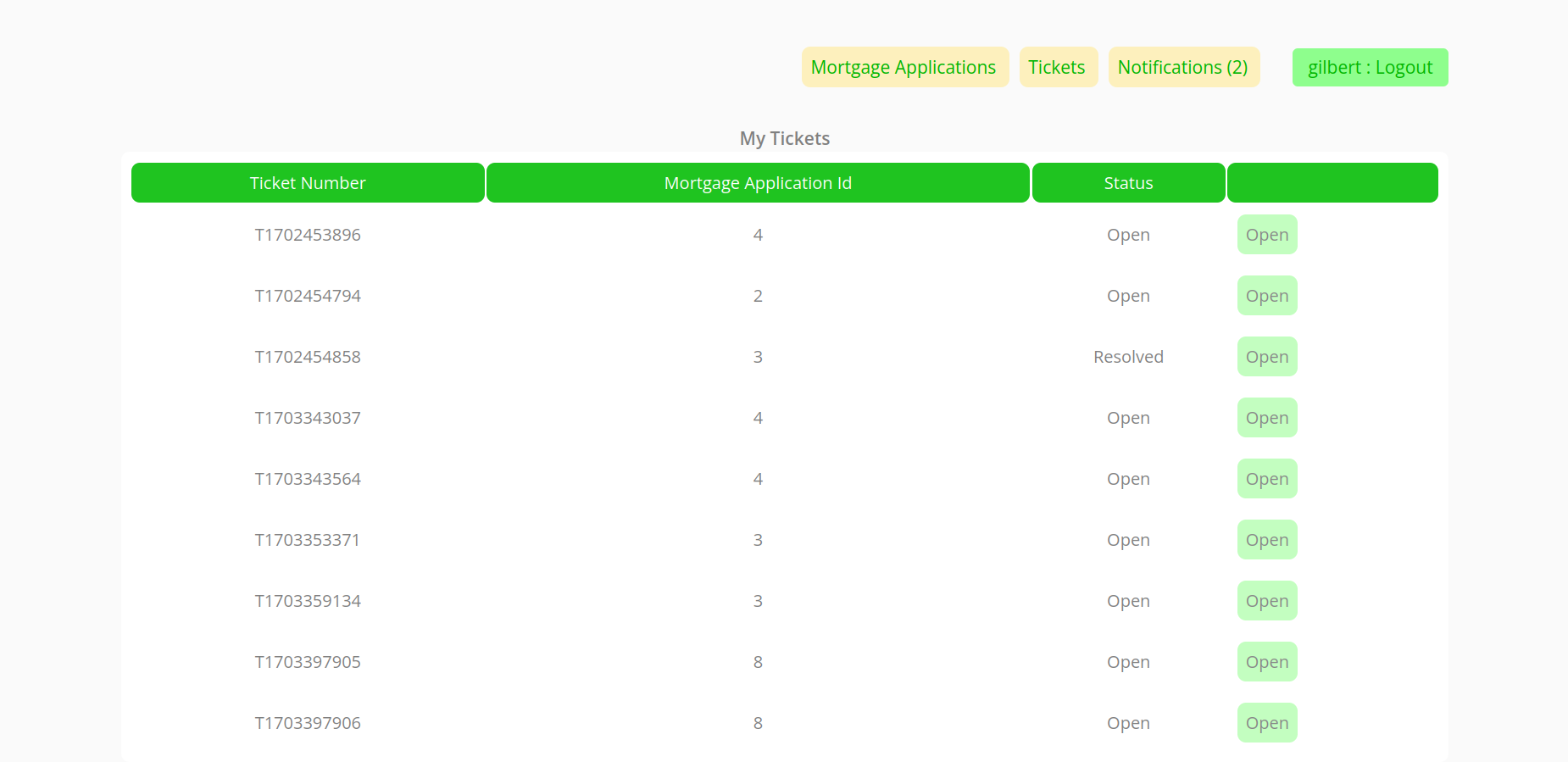The height and width of the screenshot is (762, 1568).
Task: Select ticket number T1703343037 text
Action: tap(308, 418)
